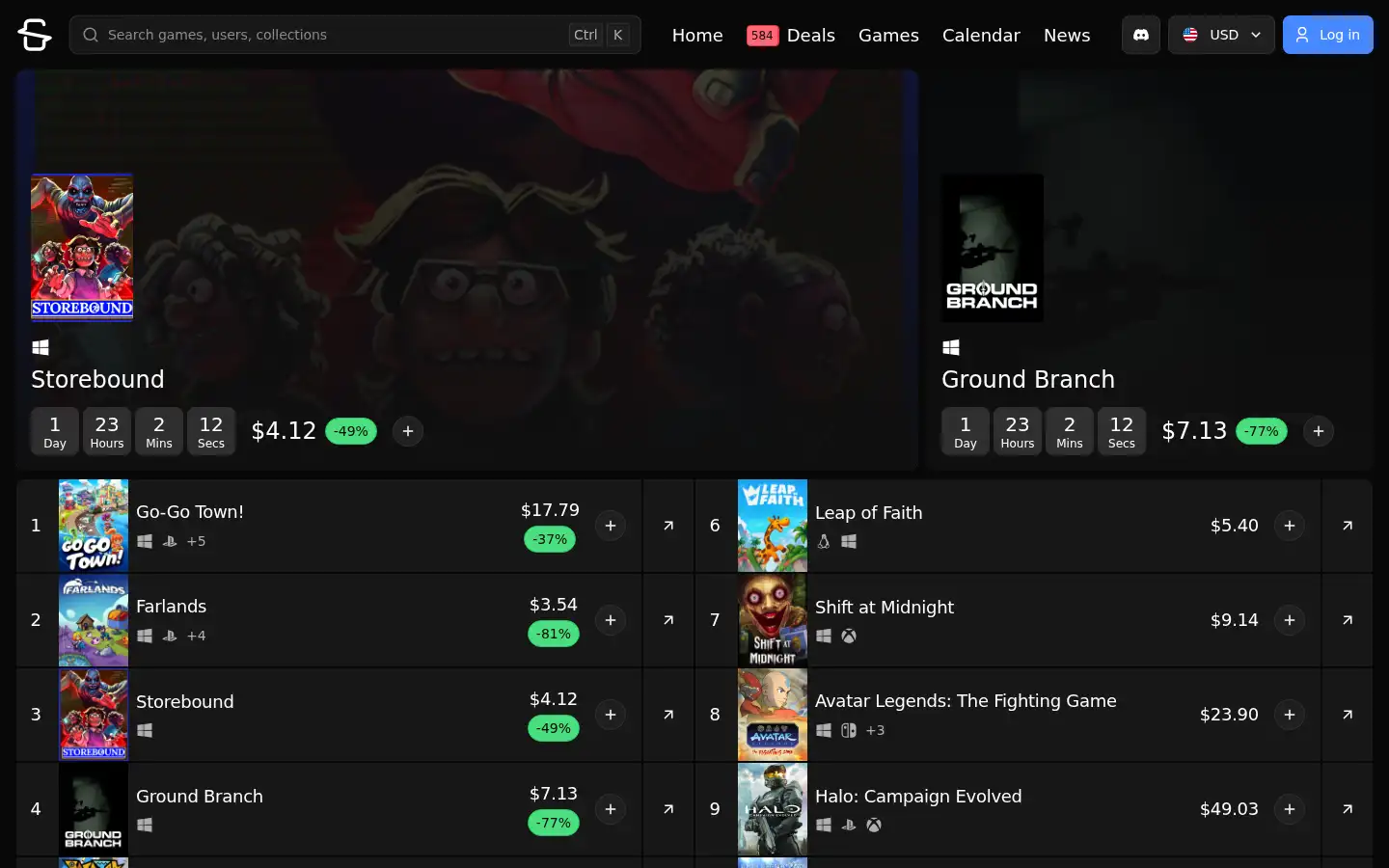1389x868 pixels.
Task: Focus the search games, users, collections field
Action: tap(355, 35)
